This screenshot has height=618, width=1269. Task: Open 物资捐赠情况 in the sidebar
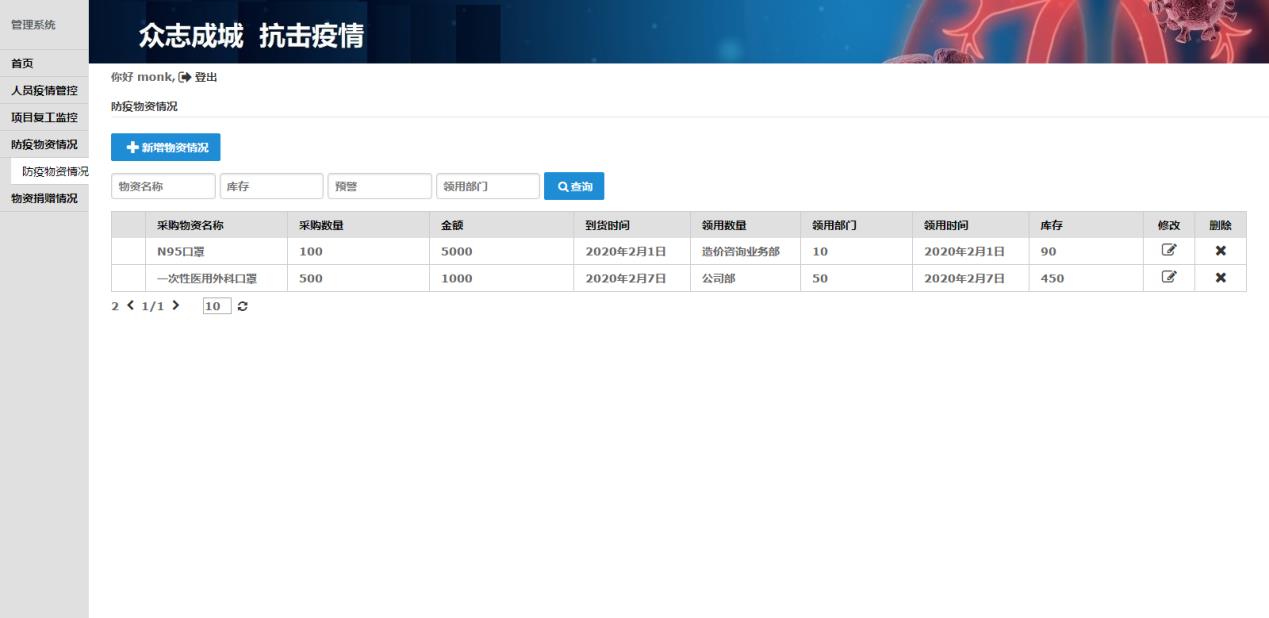pos(44,198)
